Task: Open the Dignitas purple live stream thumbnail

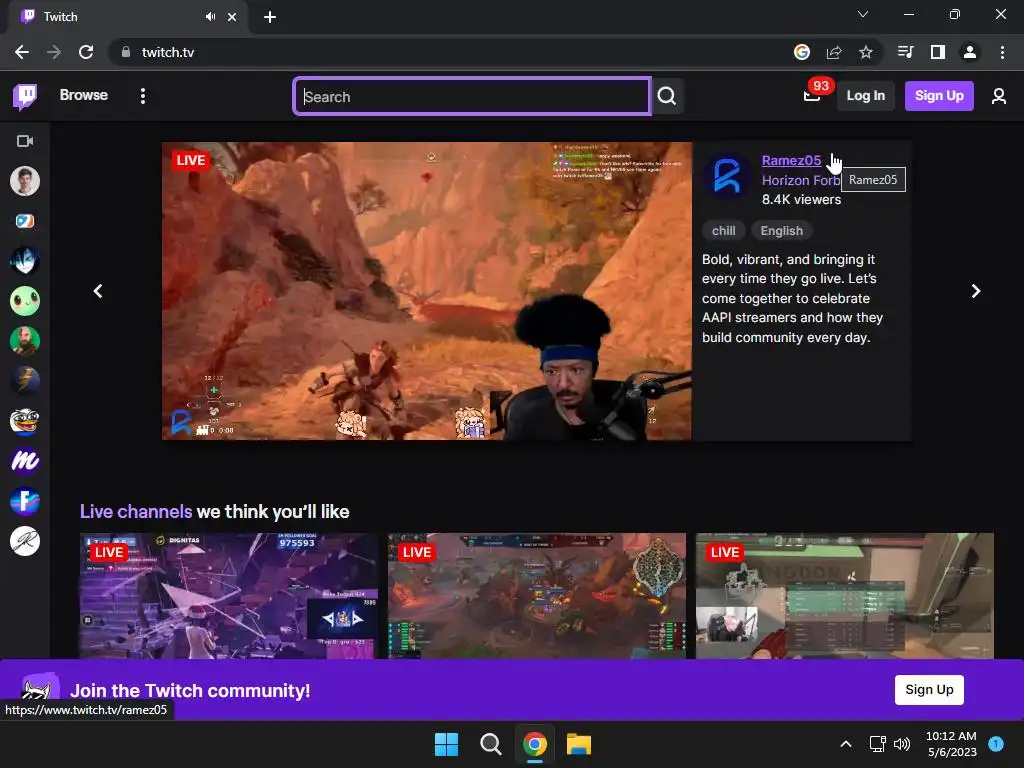Action: (x=229, y=596)
